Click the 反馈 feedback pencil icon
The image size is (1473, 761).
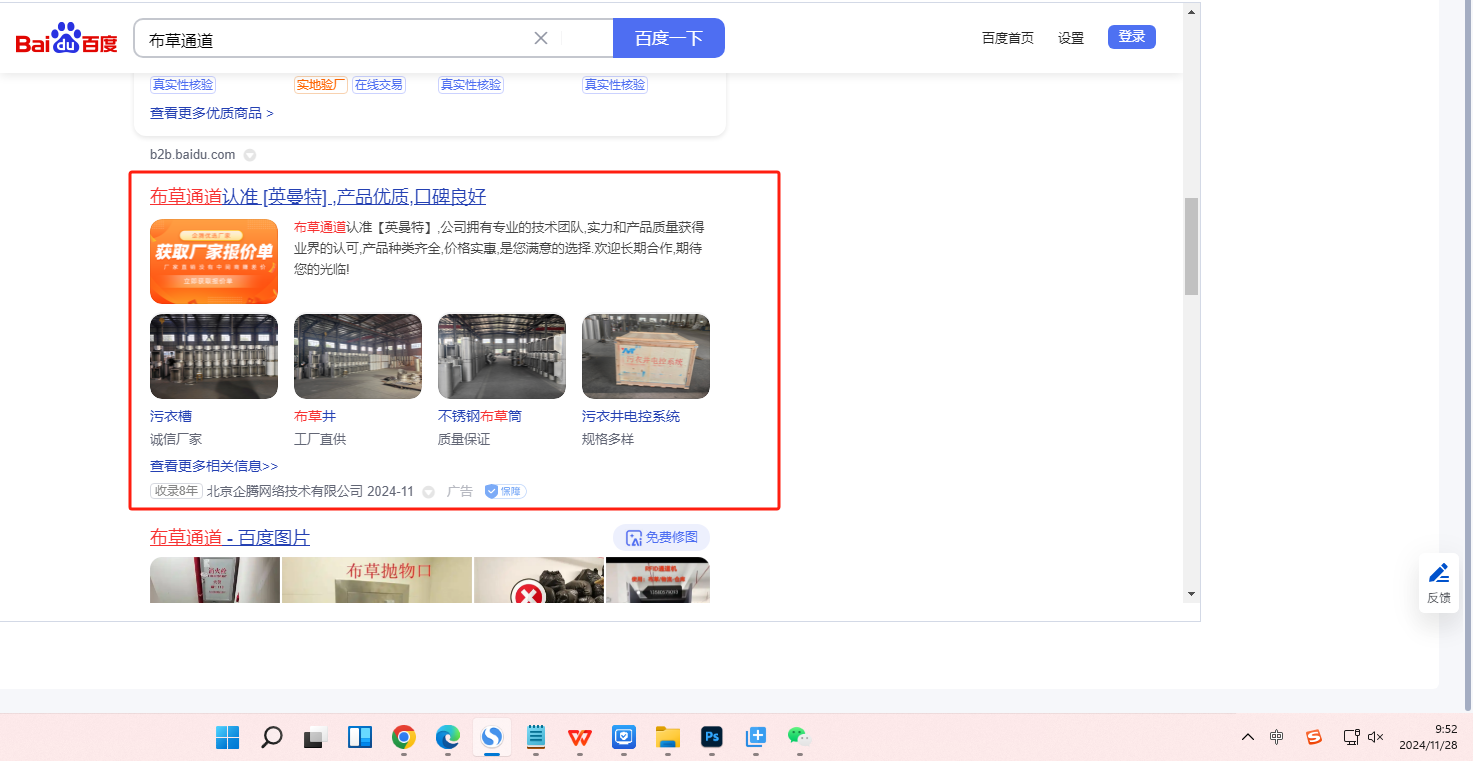pyautogui.click(x=1439, y=574)
